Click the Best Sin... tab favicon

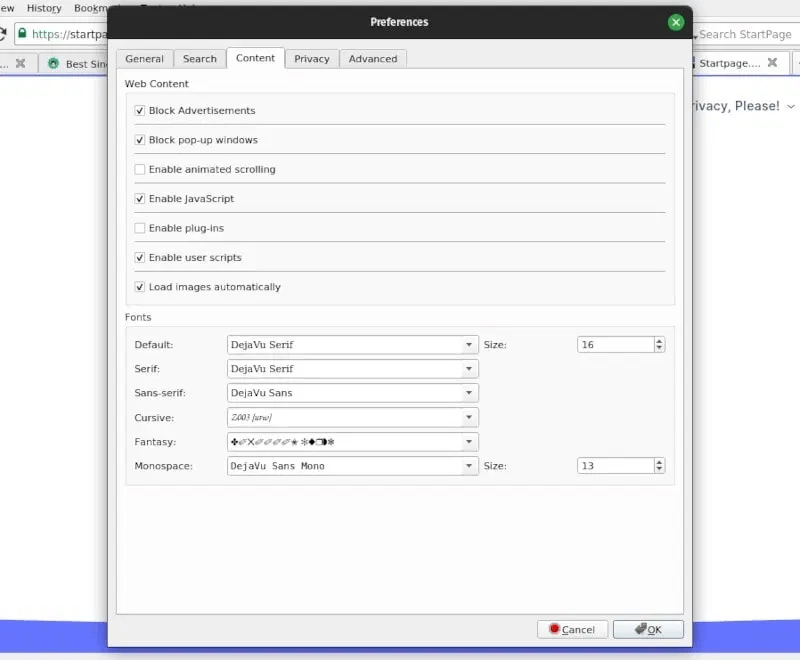[x=53, y=64]
